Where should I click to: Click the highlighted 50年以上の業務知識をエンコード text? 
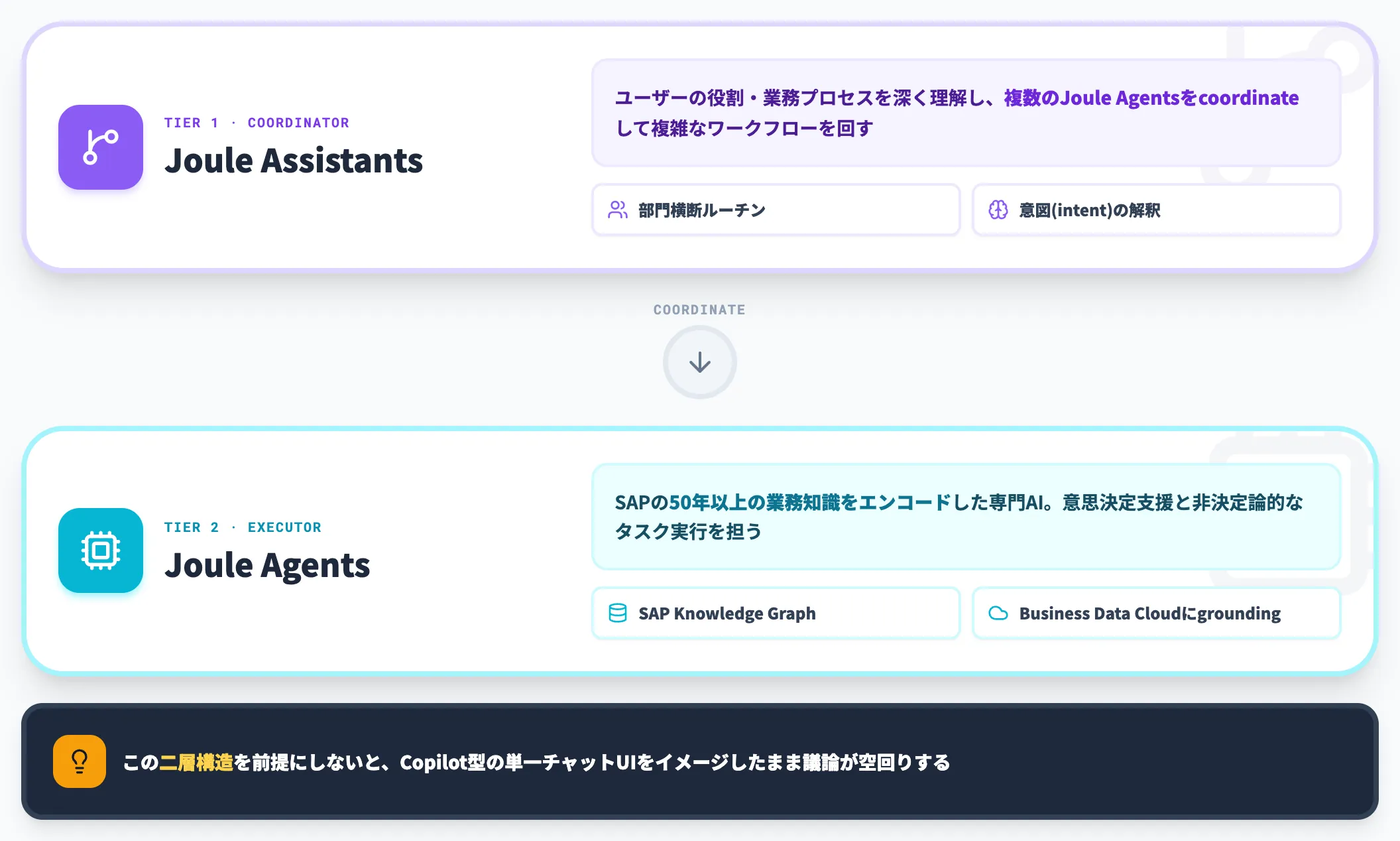pos(810,502)
